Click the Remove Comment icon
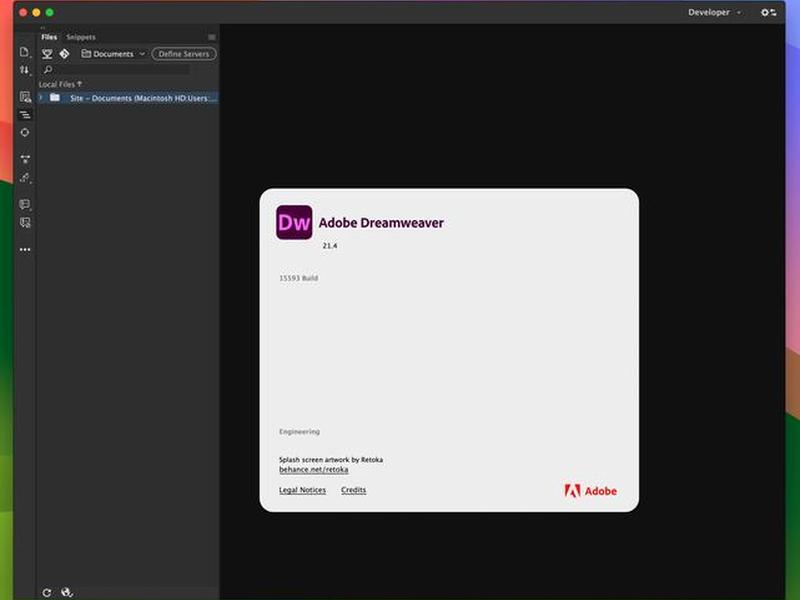Viewport: 800px width, 600px height. coord(24,222)
